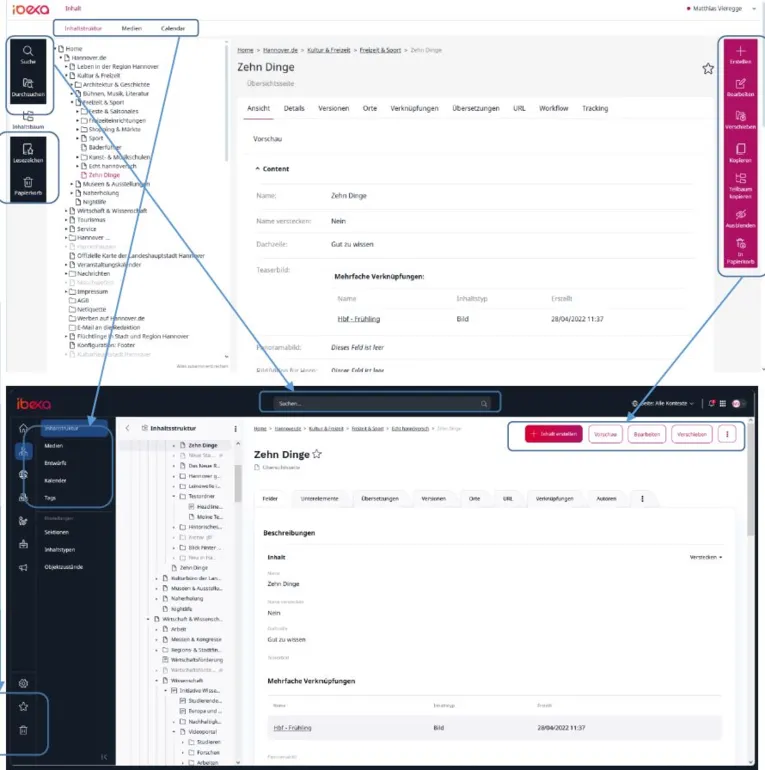Open the Medien tab at top
Image resolution: width=765 pixels, height=770 pixels.
[x=132, y=28]
